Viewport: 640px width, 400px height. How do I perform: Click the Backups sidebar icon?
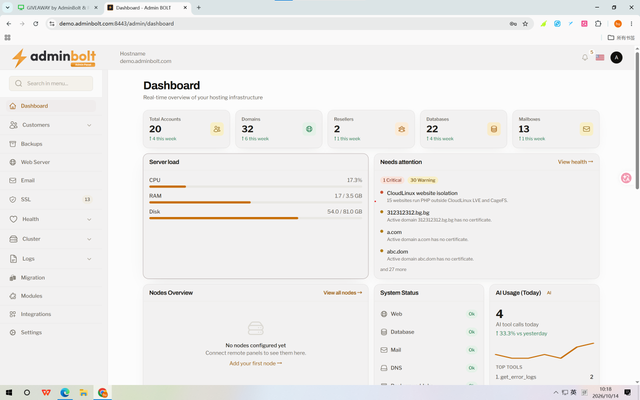[x=13, y=144]
